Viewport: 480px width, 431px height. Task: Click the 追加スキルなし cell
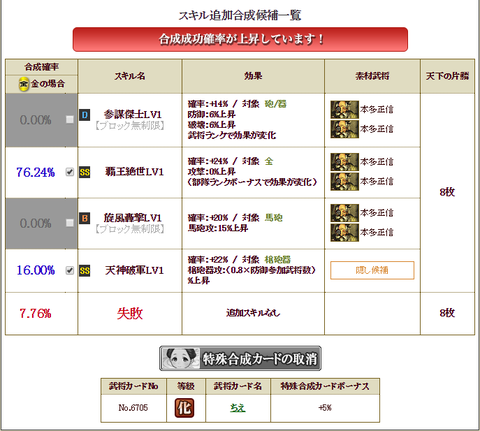(253, 313)
